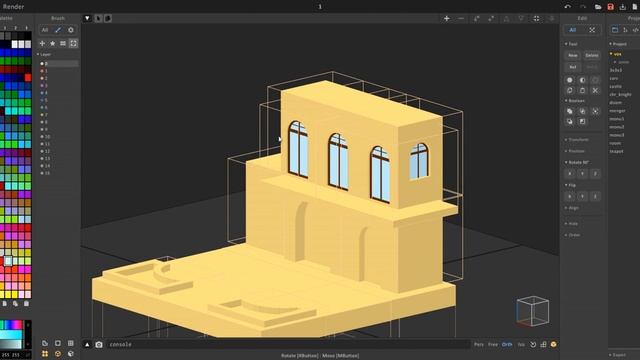This screenshot has height=360, width=640.
Task: Click the export download icon in top bar
Action: (622, 7)
